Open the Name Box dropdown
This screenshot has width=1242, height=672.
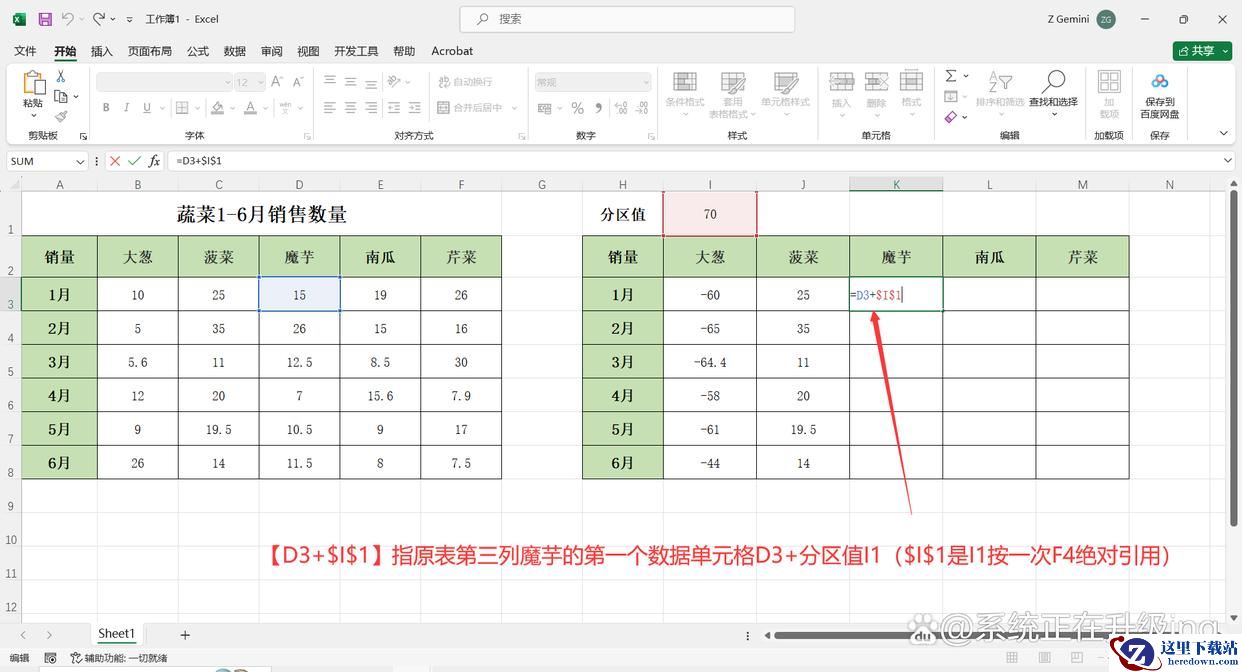coord(80,161)
